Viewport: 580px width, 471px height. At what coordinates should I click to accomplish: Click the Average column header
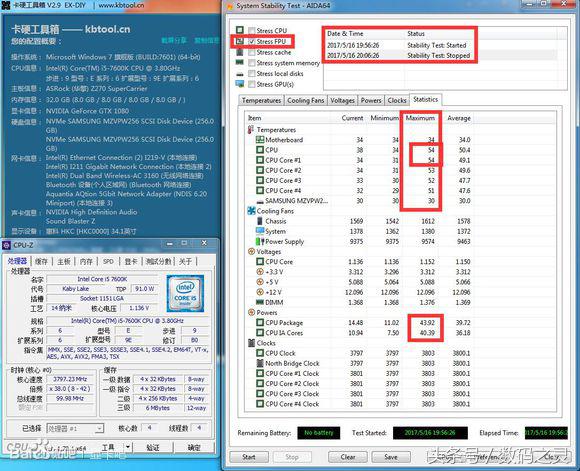click(459, 118)
